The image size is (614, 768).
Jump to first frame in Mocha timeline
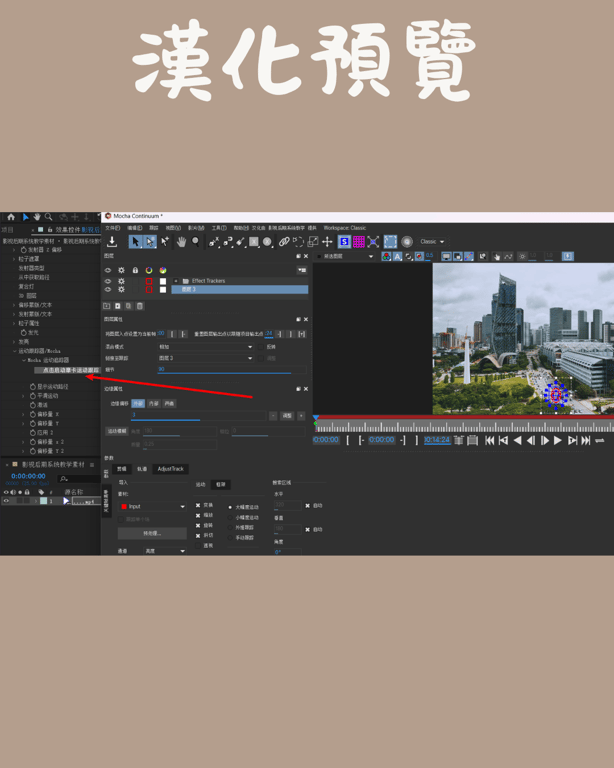[x=489, y=440]
